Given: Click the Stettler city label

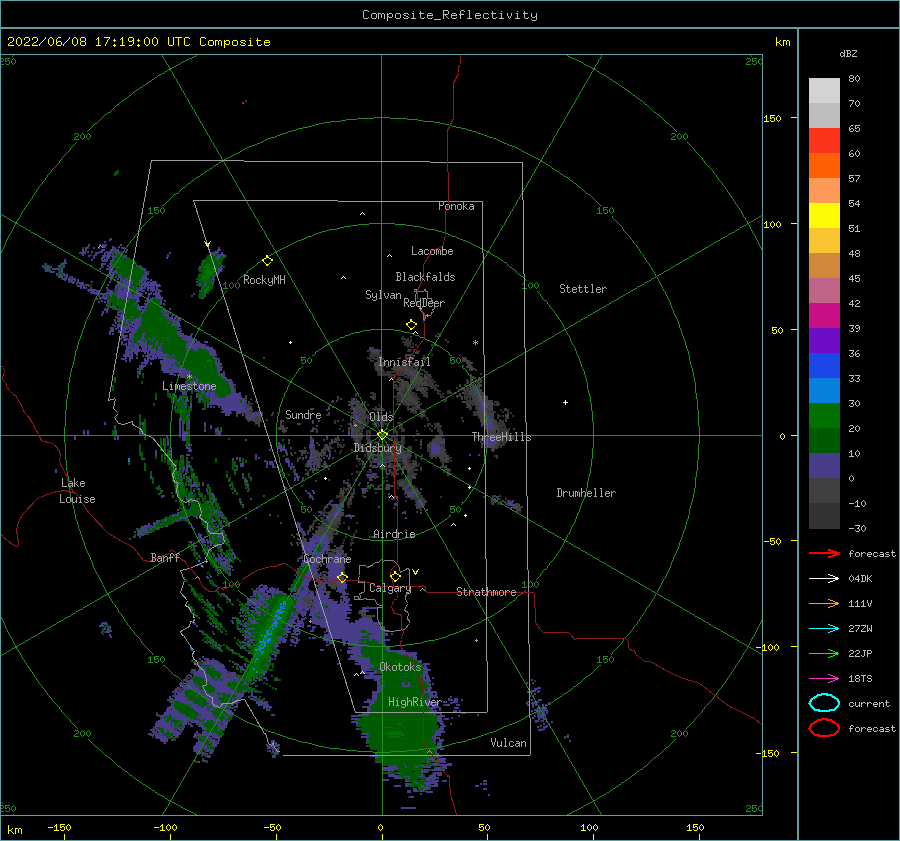Looking at the screenshot, I should pos(583,289).
